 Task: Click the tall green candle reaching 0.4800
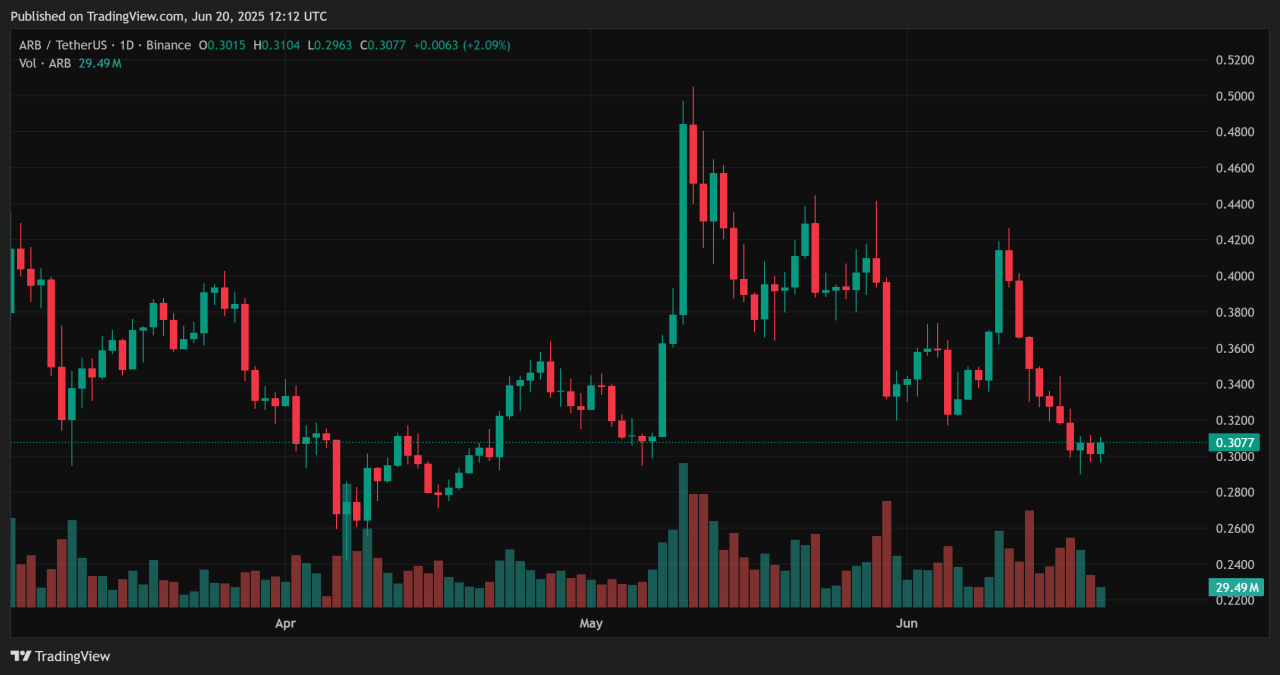683,218
